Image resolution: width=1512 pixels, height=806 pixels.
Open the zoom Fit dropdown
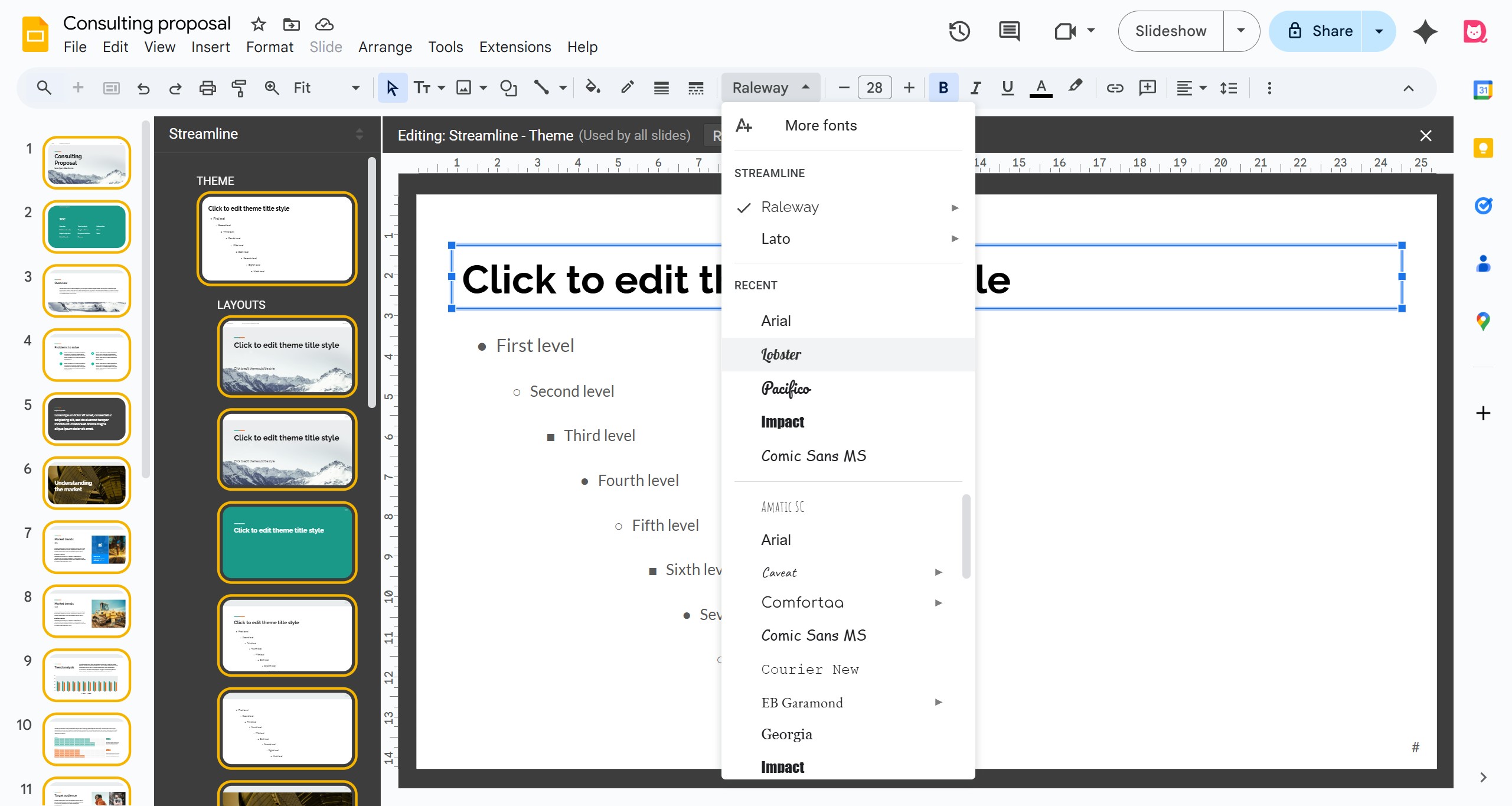[x=325, y=88]
